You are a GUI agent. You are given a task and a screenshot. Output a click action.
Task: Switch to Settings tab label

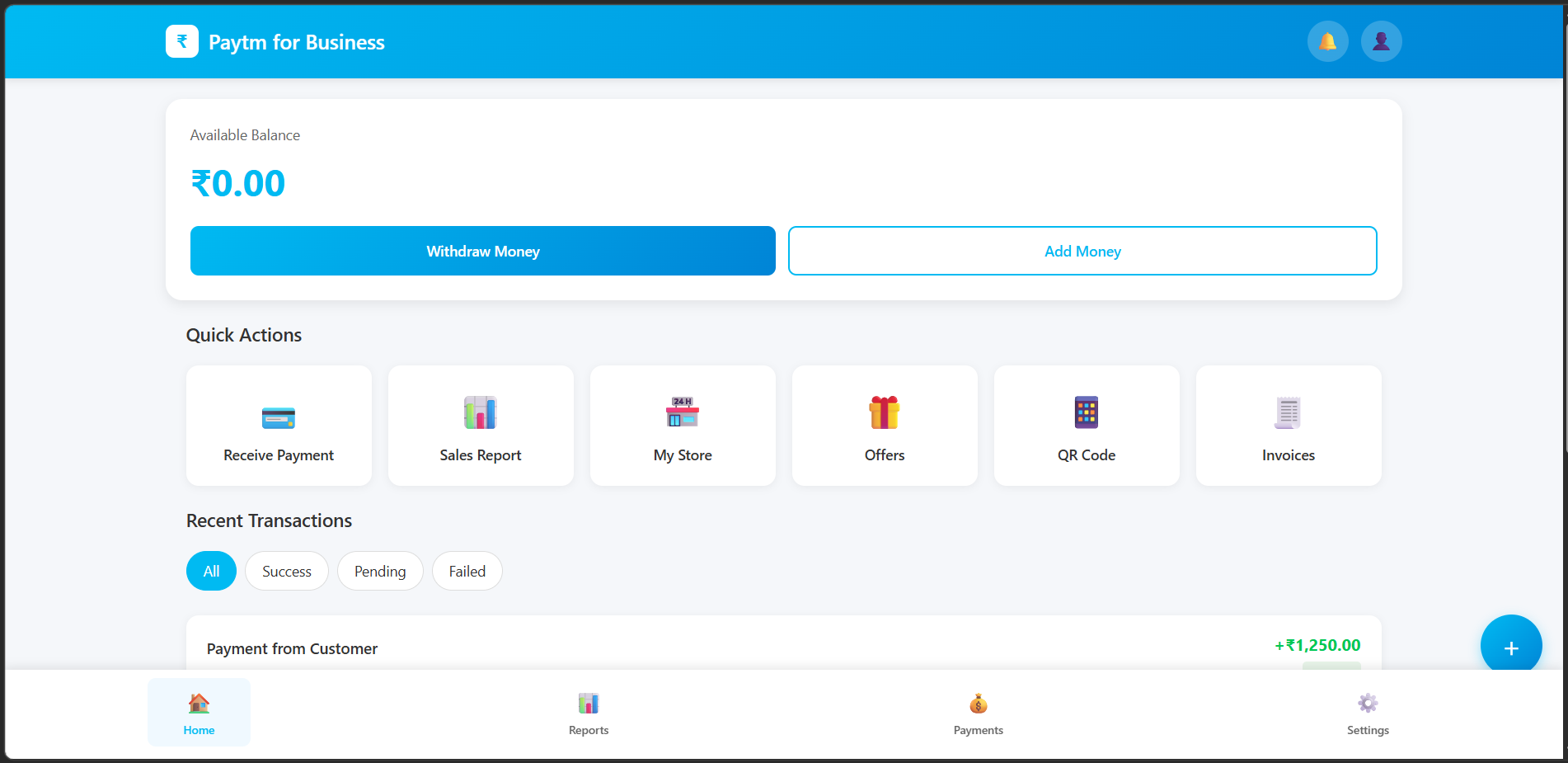(1368, 730)
